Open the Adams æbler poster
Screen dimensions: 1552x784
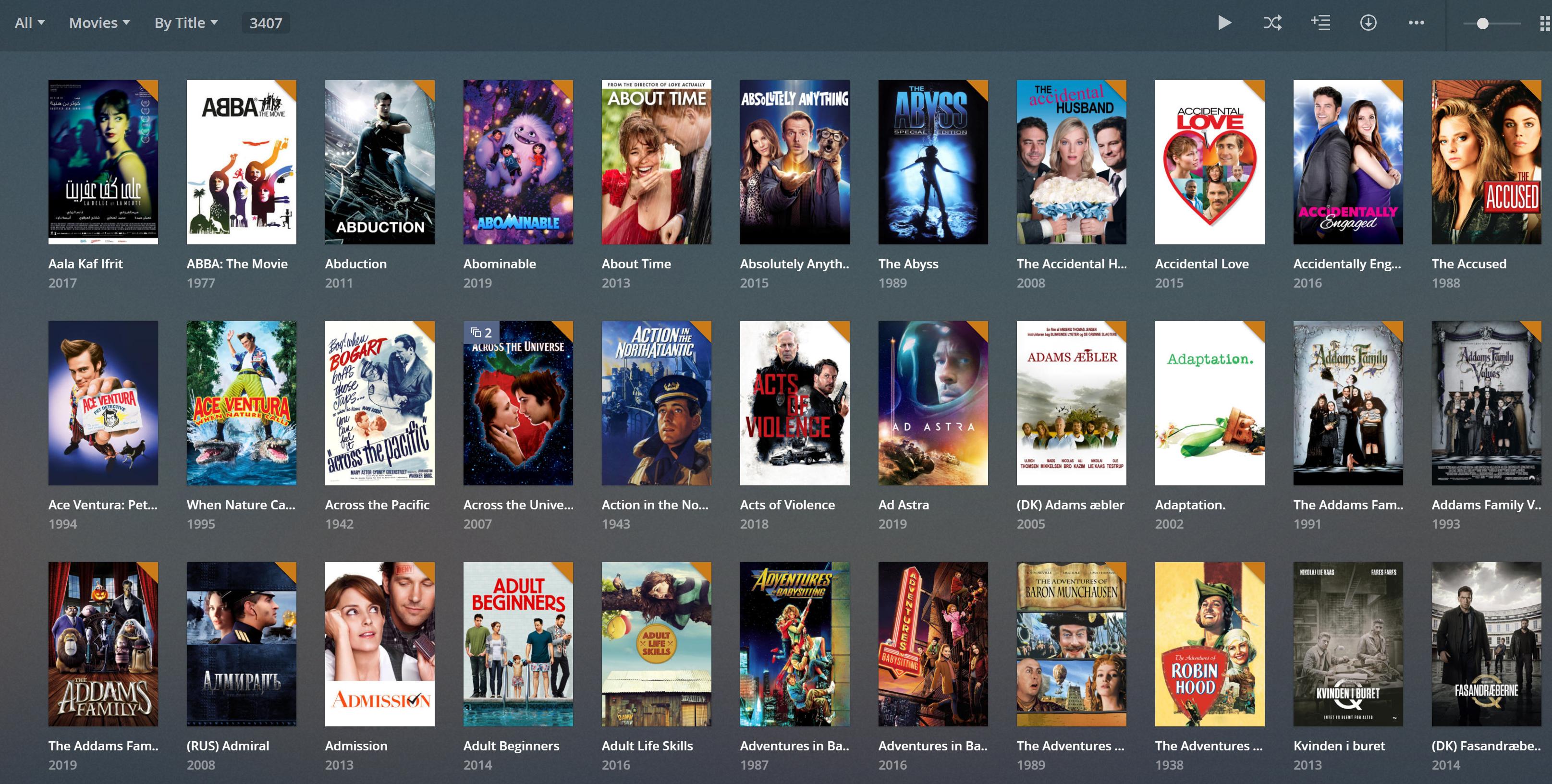click(1071, 403)
